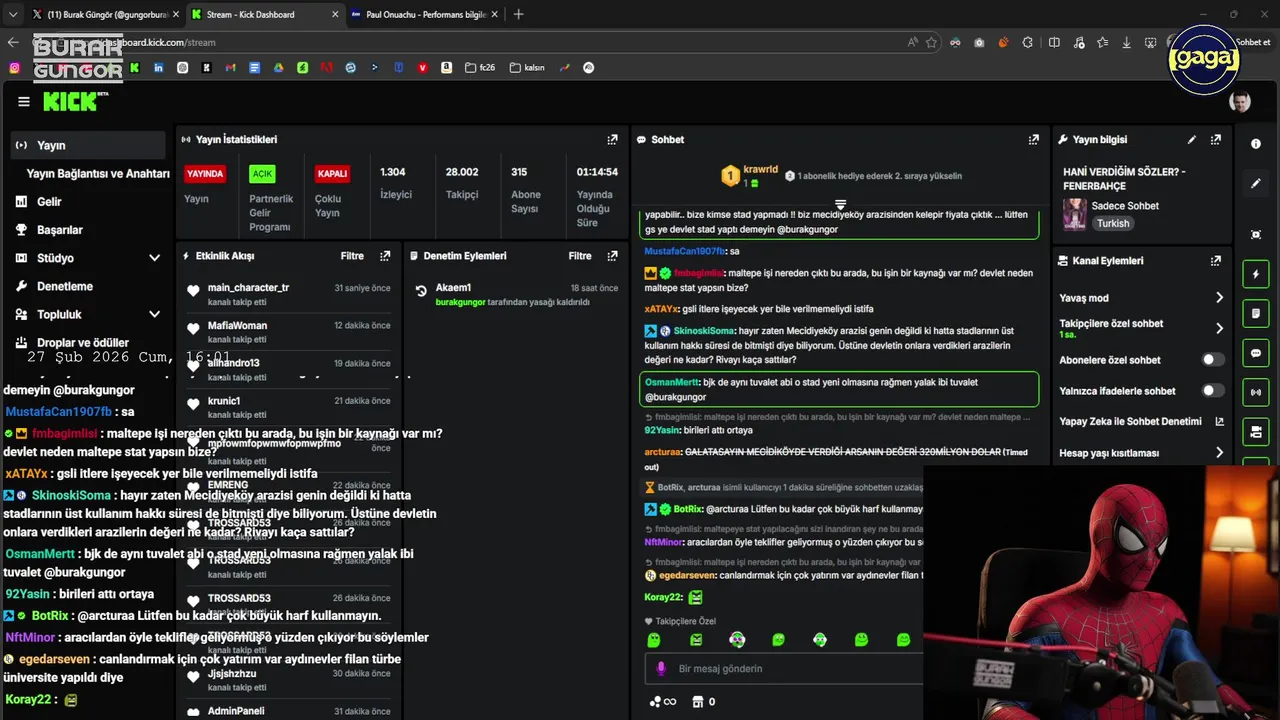Screen dimensions: 1280x720
Task: Open Droplar ve ödüller in sidebar
Action: coord(82,343)
